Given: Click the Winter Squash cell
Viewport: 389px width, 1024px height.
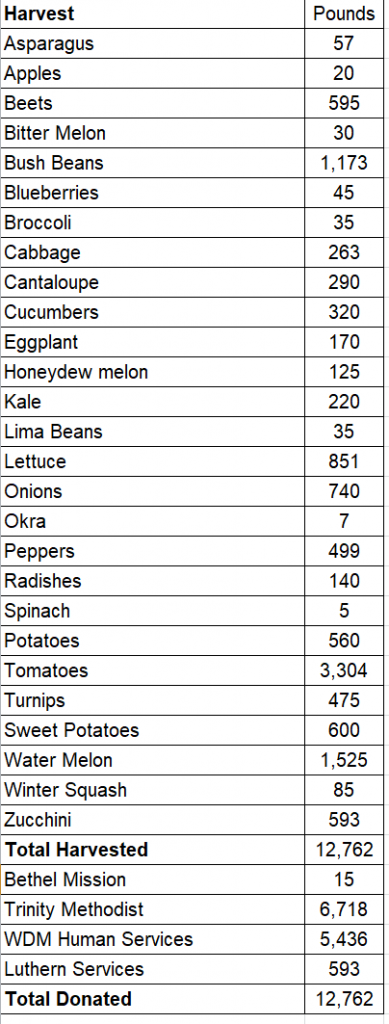Looking at the screenshot, I should [153, 790].
